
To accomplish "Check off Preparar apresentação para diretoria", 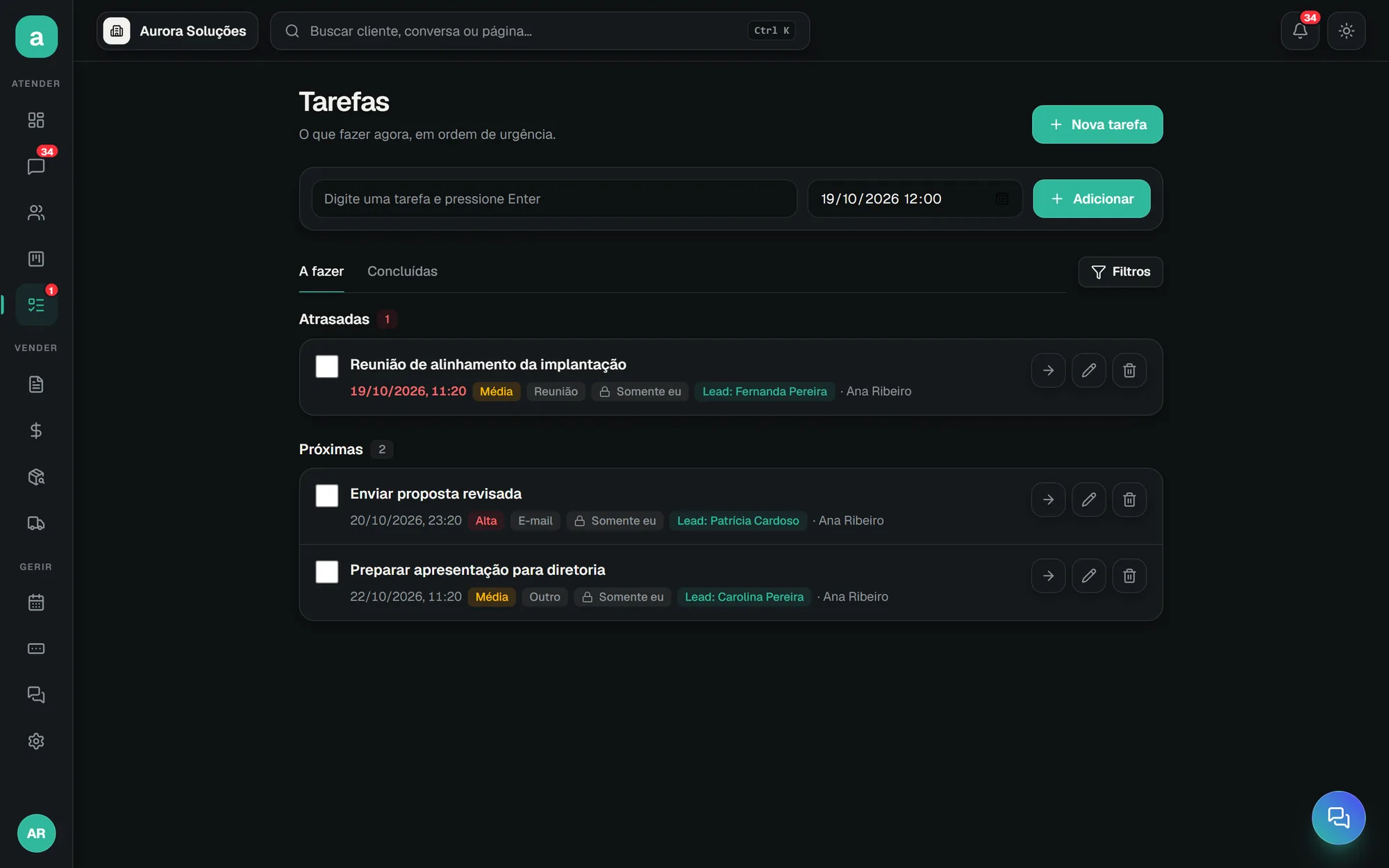I will point(327,571).
